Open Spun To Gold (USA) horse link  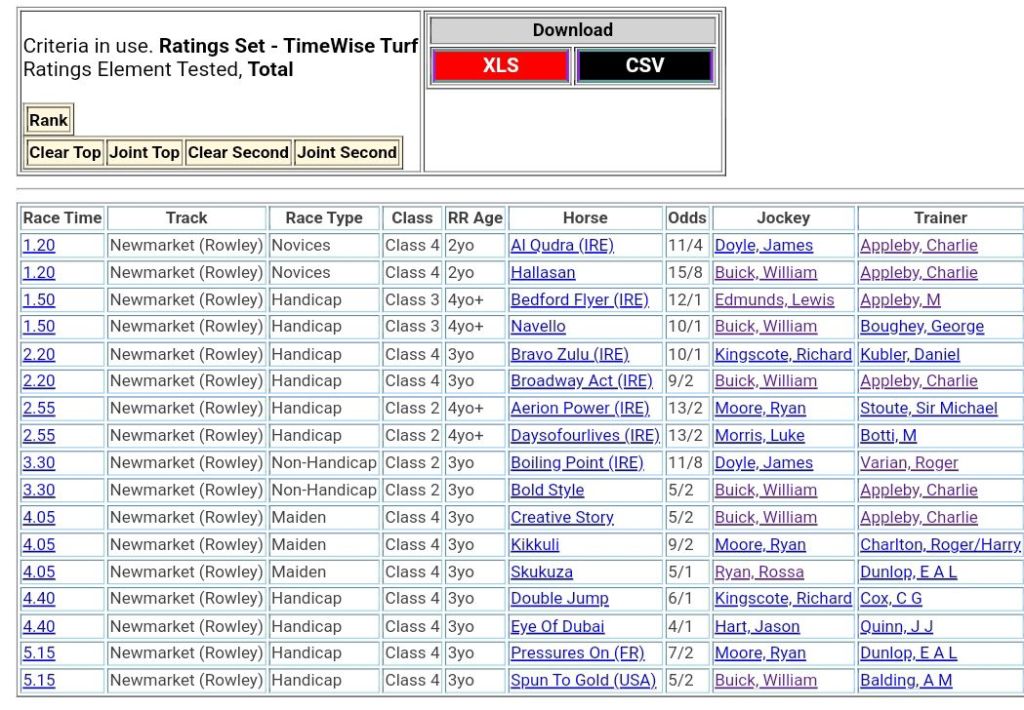point(583,680)
